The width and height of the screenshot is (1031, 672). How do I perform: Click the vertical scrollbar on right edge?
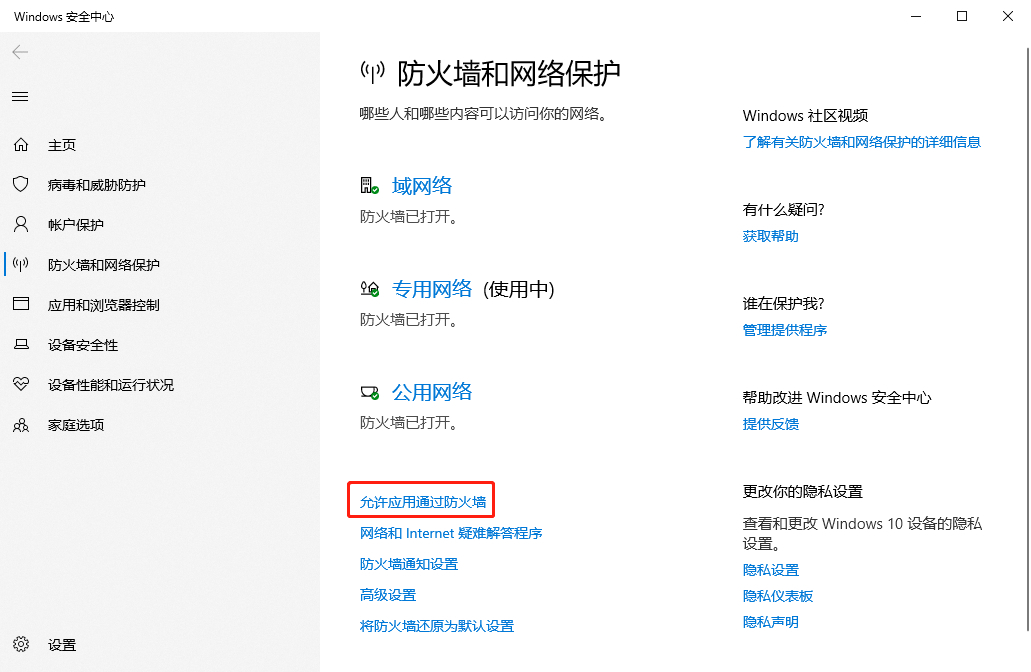(1028, 339)
